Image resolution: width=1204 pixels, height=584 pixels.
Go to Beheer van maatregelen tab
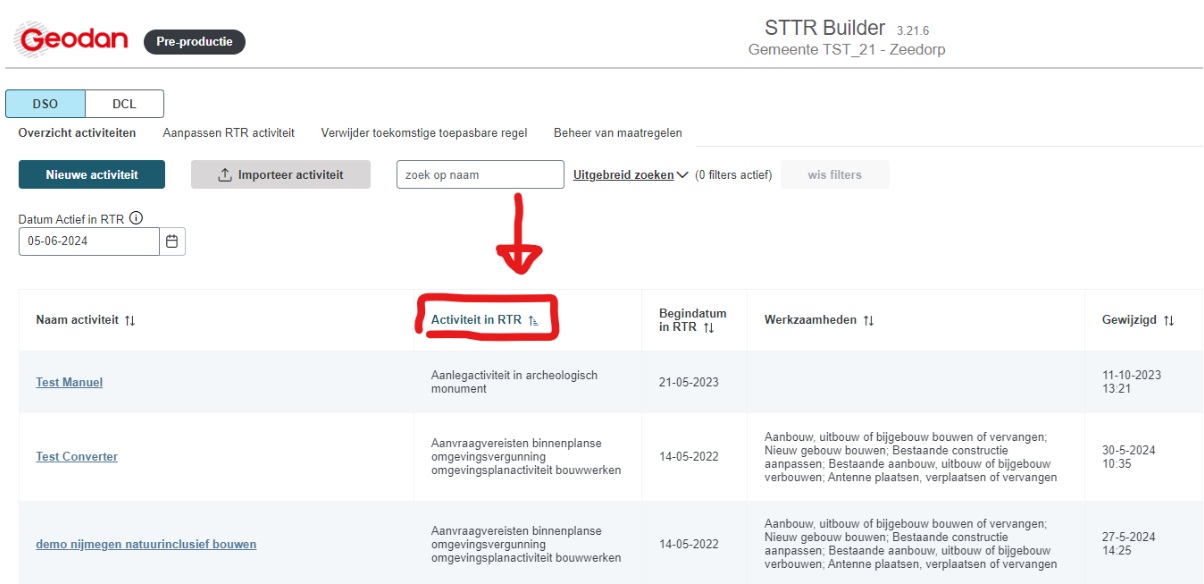click(618, 133)
